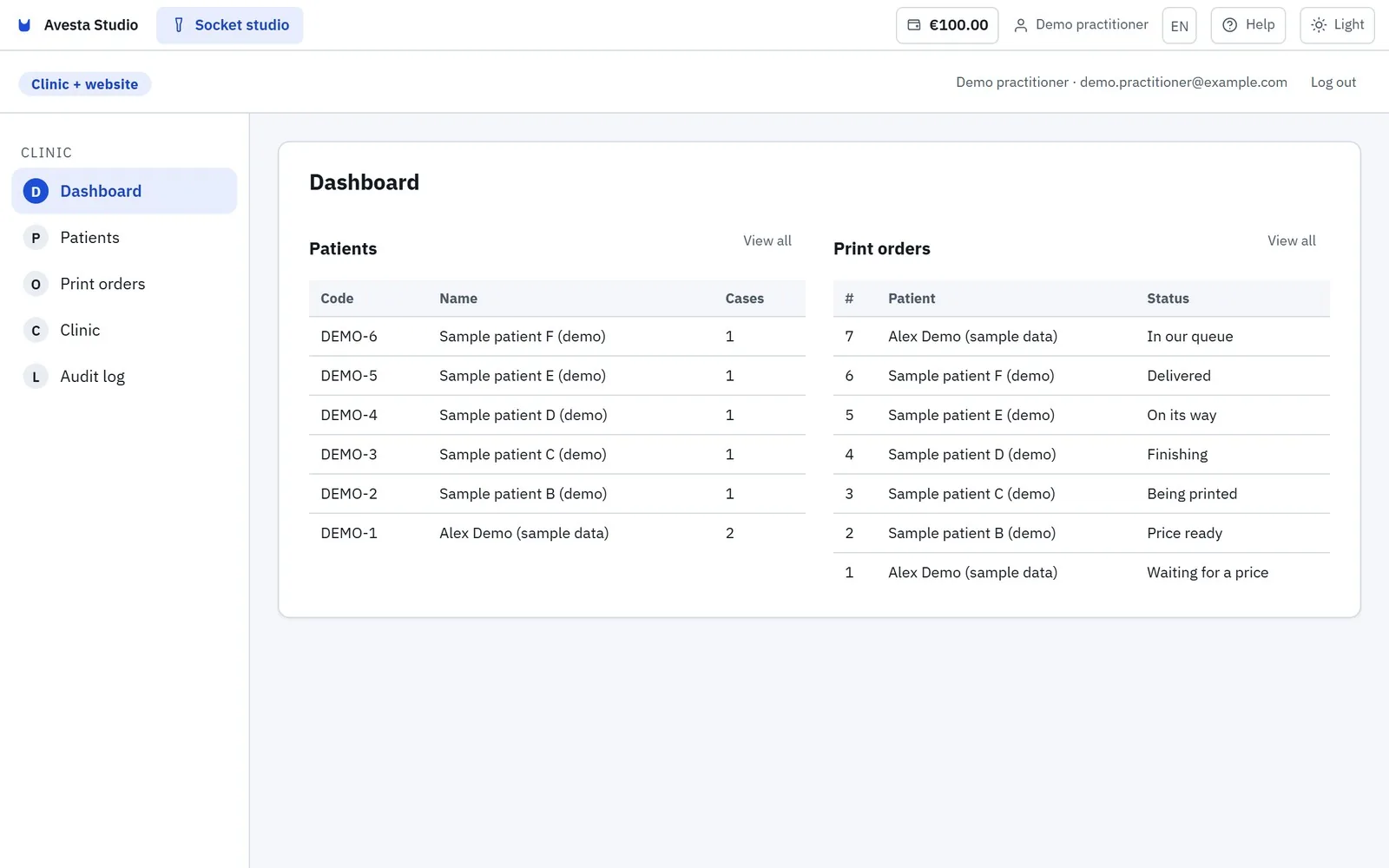Toggle the Light theme switch

point(1338,25)
